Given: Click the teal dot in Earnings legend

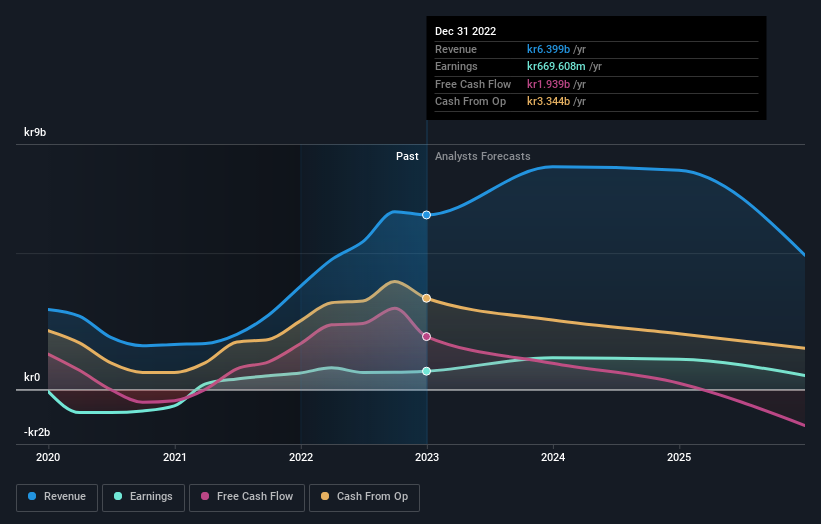Looking at the screenshot, I should click(118, 496).
